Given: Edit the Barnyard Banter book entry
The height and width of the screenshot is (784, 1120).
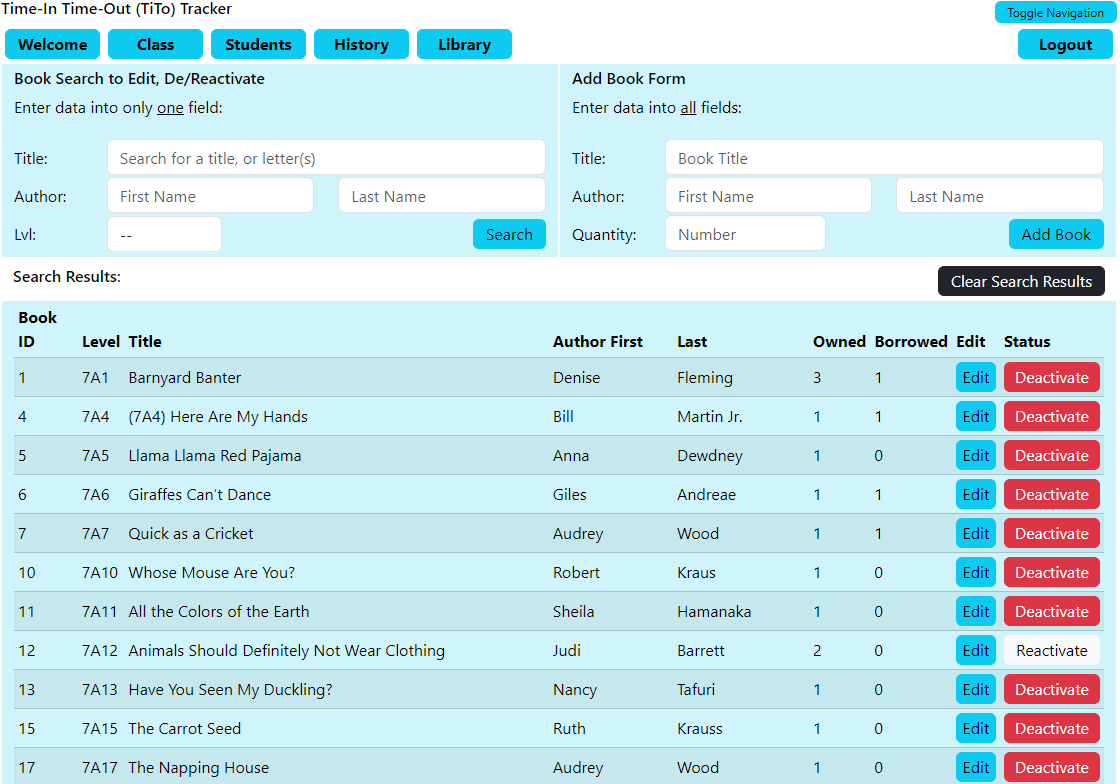Looking at the screenshot, I should [x=975, y=377].
